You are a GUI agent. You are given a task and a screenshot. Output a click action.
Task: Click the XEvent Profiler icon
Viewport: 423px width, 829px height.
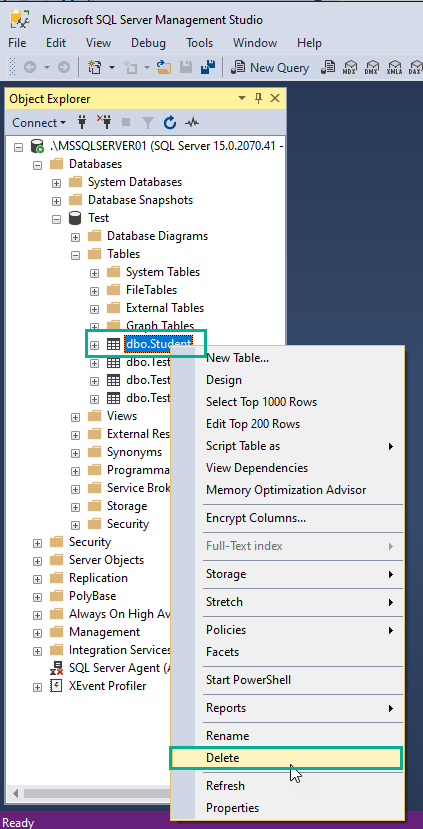[57, 686]
